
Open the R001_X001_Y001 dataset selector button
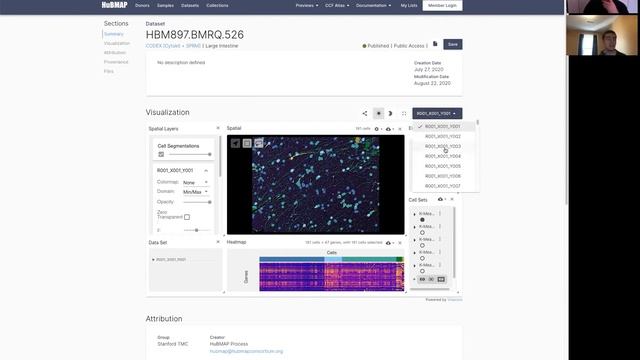click(x=437, y=113)
